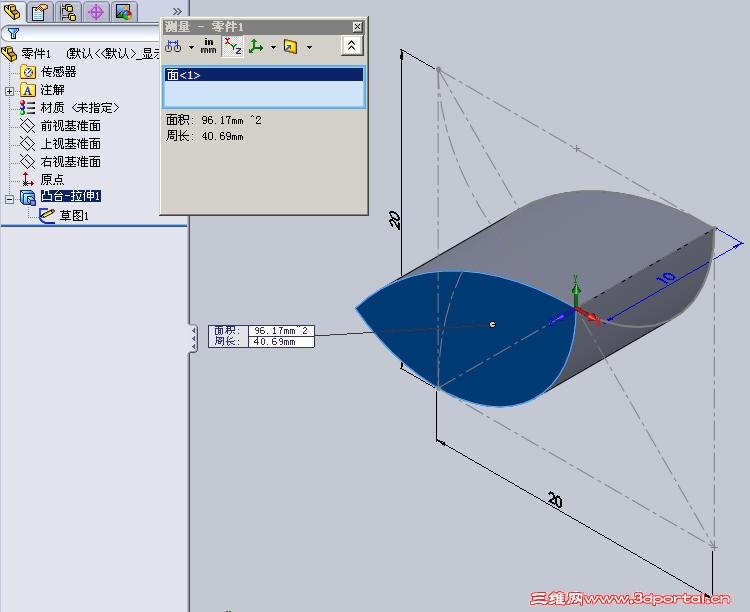
Task: Toggle the show XYZ measurements button
Action: click(233, 46)
